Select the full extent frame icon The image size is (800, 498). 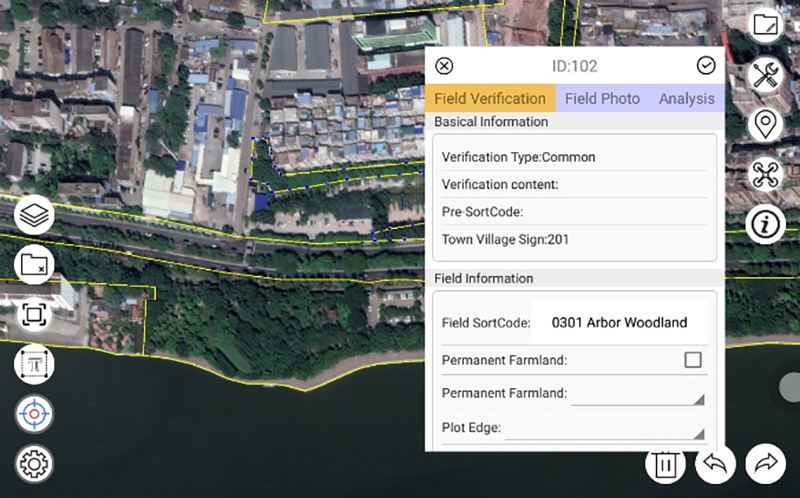click(x=34, y=314)
